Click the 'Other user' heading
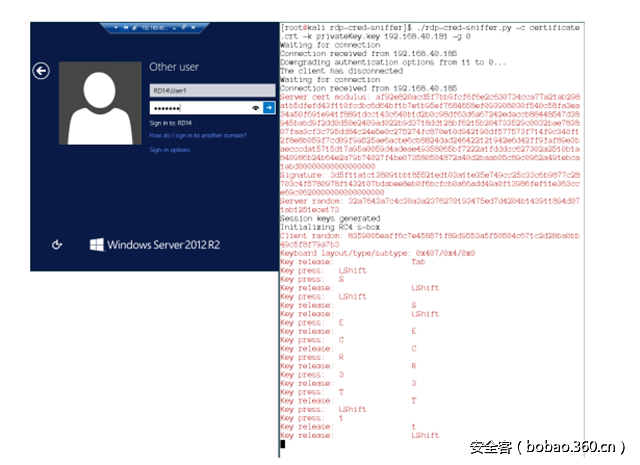 [x=174, y=67]
